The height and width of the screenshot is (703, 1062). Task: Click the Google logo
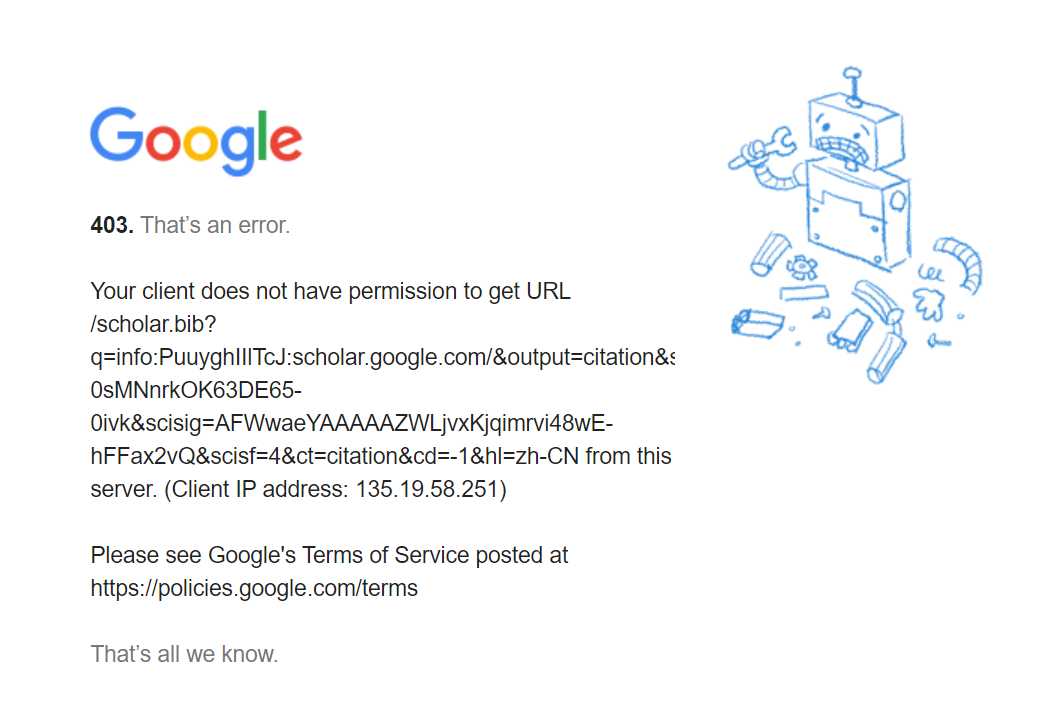tap(196, 141)
